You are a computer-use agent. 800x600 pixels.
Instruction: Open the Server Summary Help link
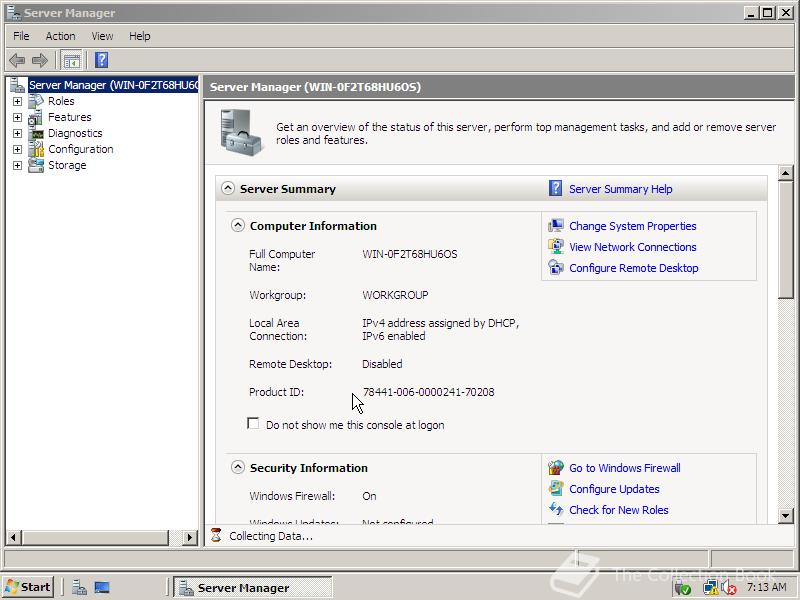(x=620, y=189)
